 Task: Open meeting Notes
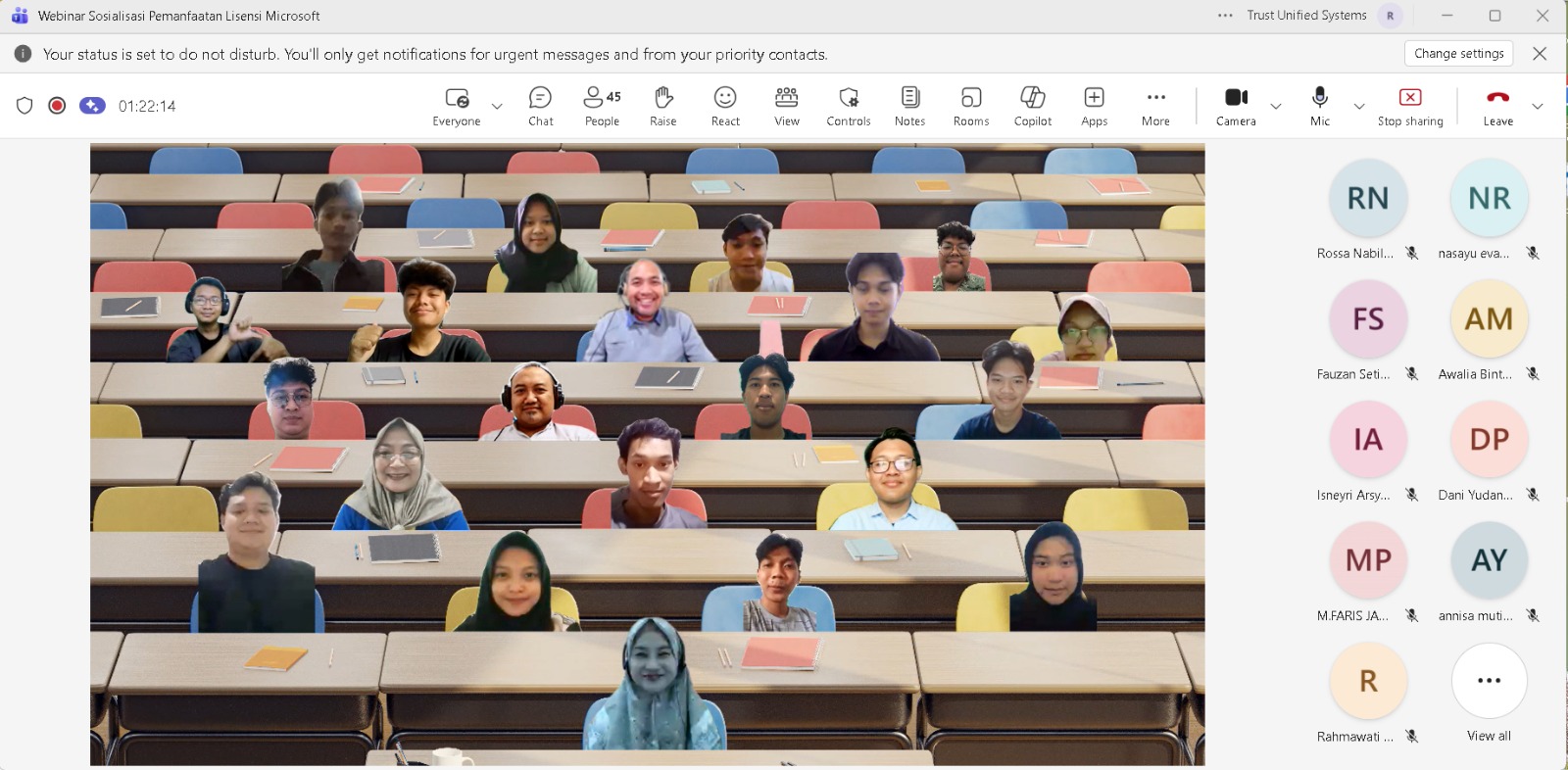pyautogui.click(x=909, y=106)
